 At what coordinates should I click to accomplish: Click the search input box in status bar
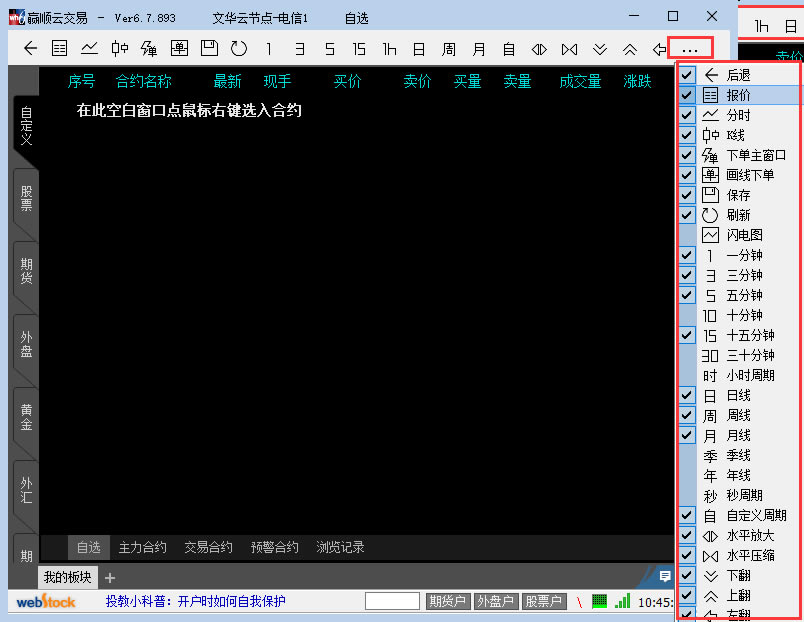(392, 601)
